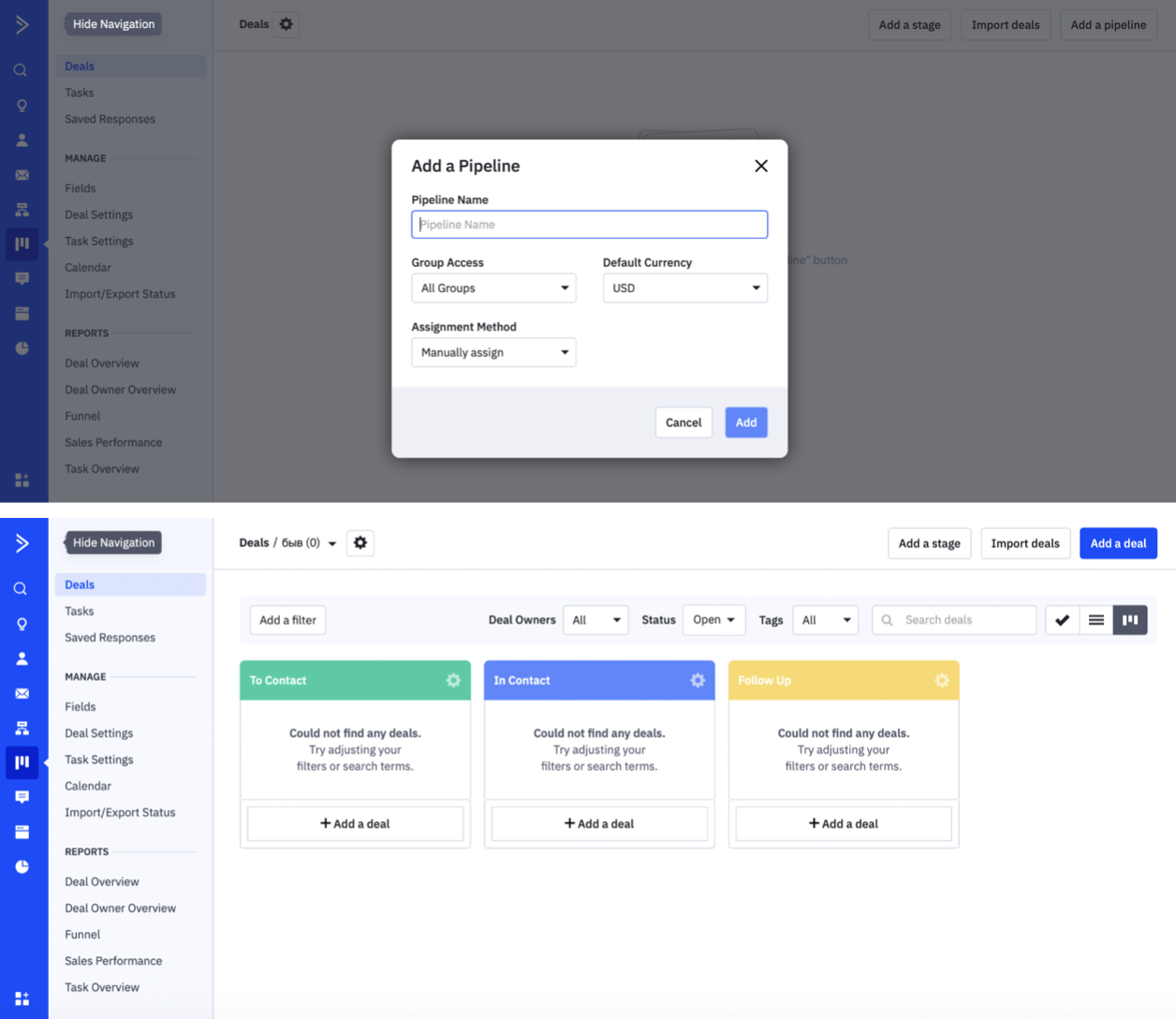Switch to the board view icon
The image size is (1176, 1019).
[1130, 620]
